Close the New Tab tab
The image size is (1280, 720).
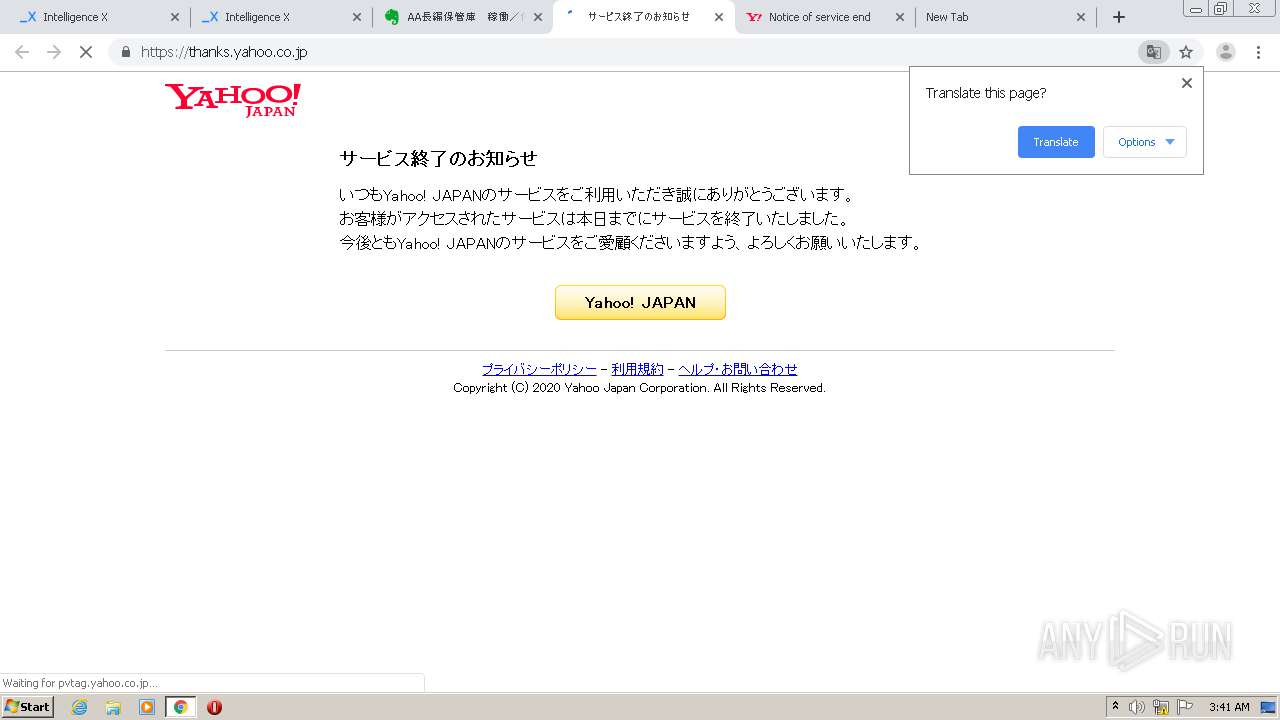pyautogui.click(x=1081, y=17)
